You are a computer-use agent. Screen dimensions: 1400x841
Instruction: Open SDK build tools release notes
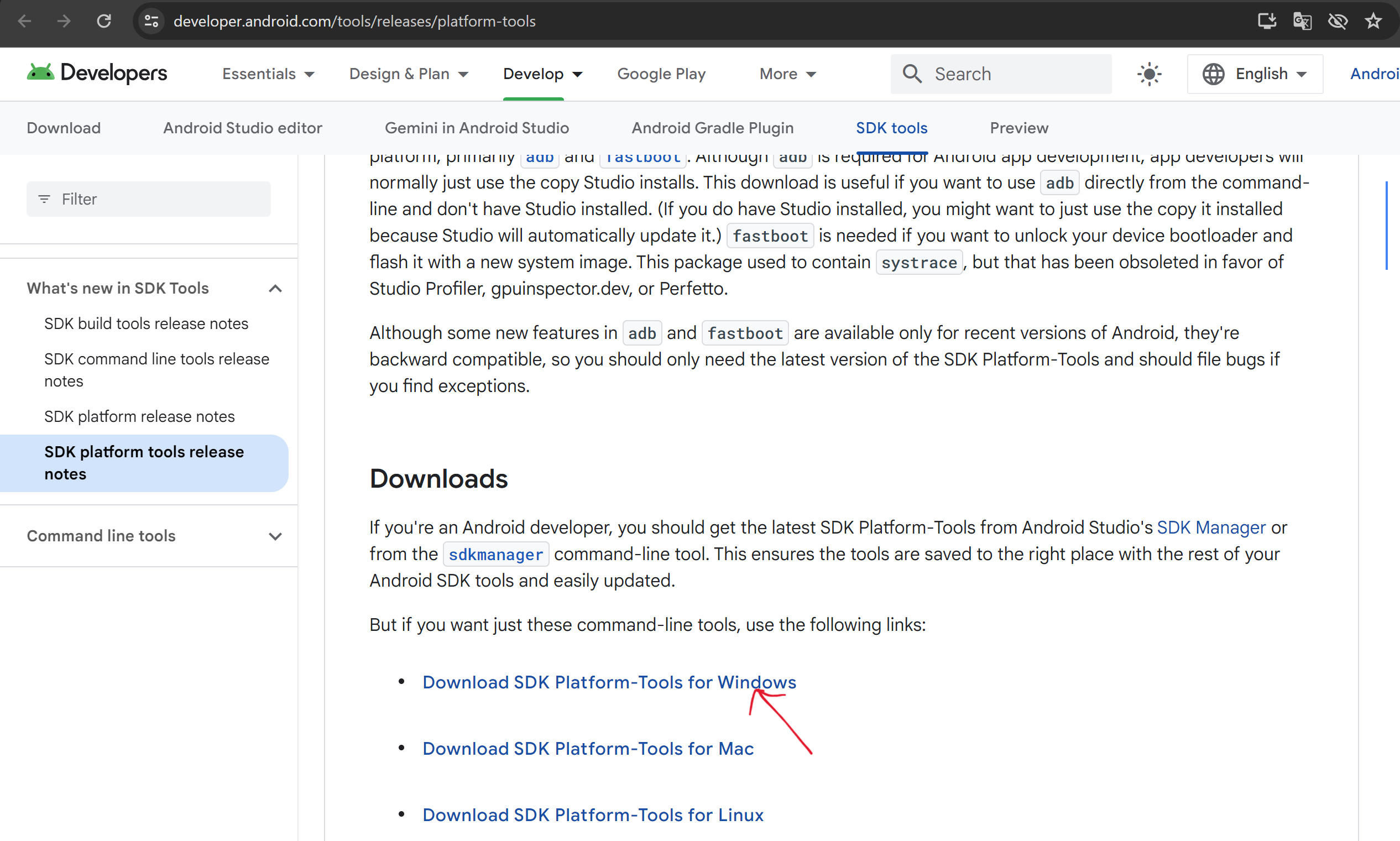click(146, 323)
